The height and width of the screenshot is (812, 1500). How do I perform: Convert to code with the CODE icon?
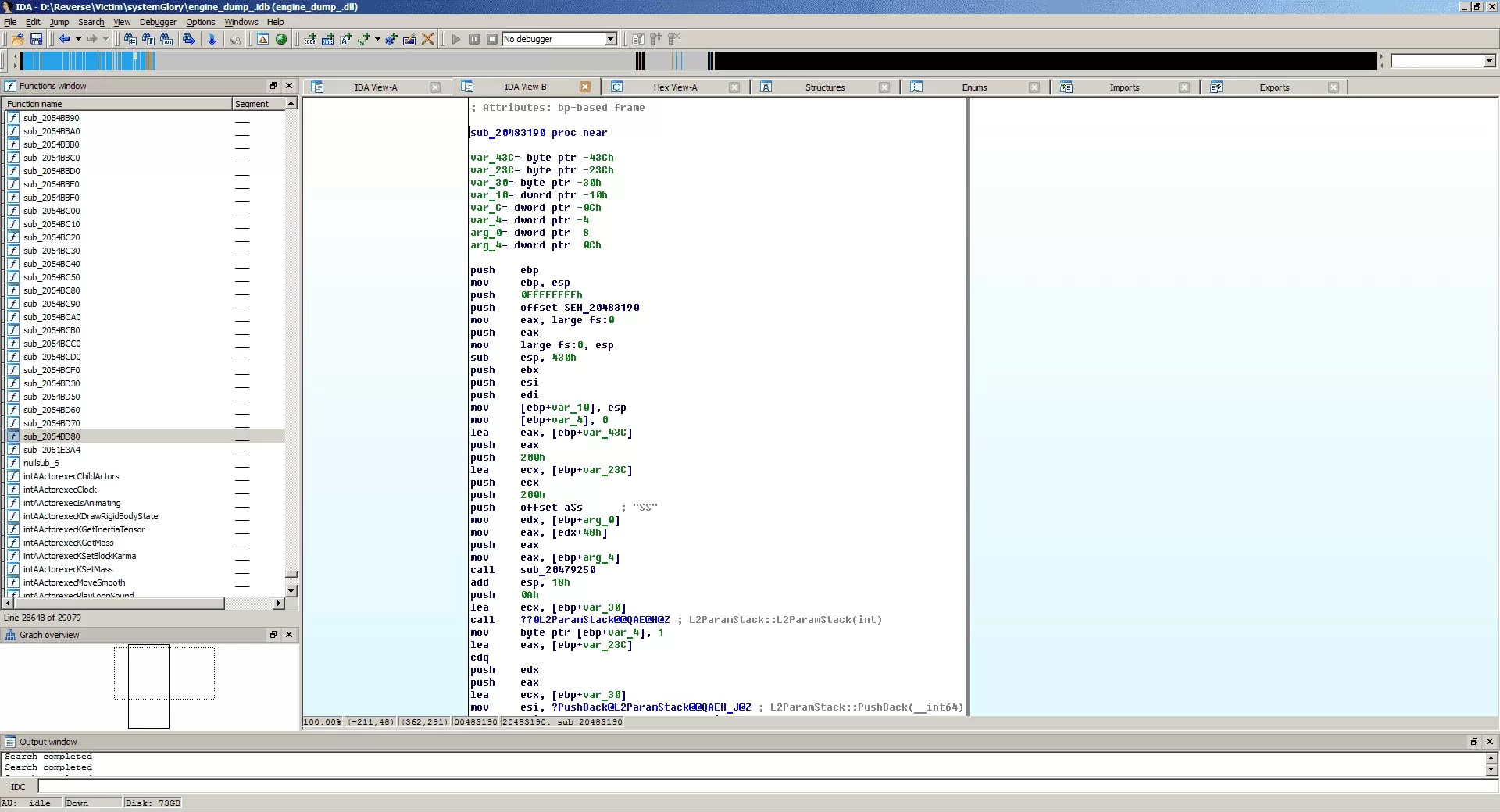[x=310, y=39]
